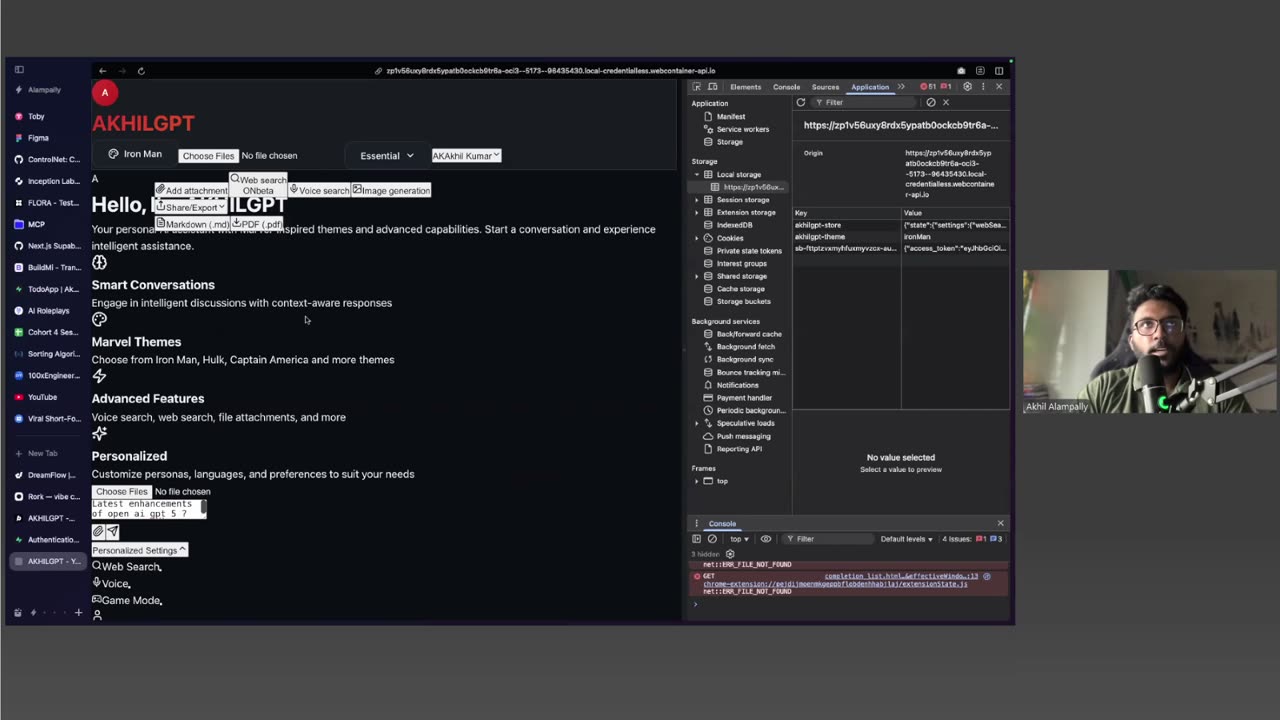
Task: Open the Figma tab in the sidebar
Action: click(x=47, y=138)
